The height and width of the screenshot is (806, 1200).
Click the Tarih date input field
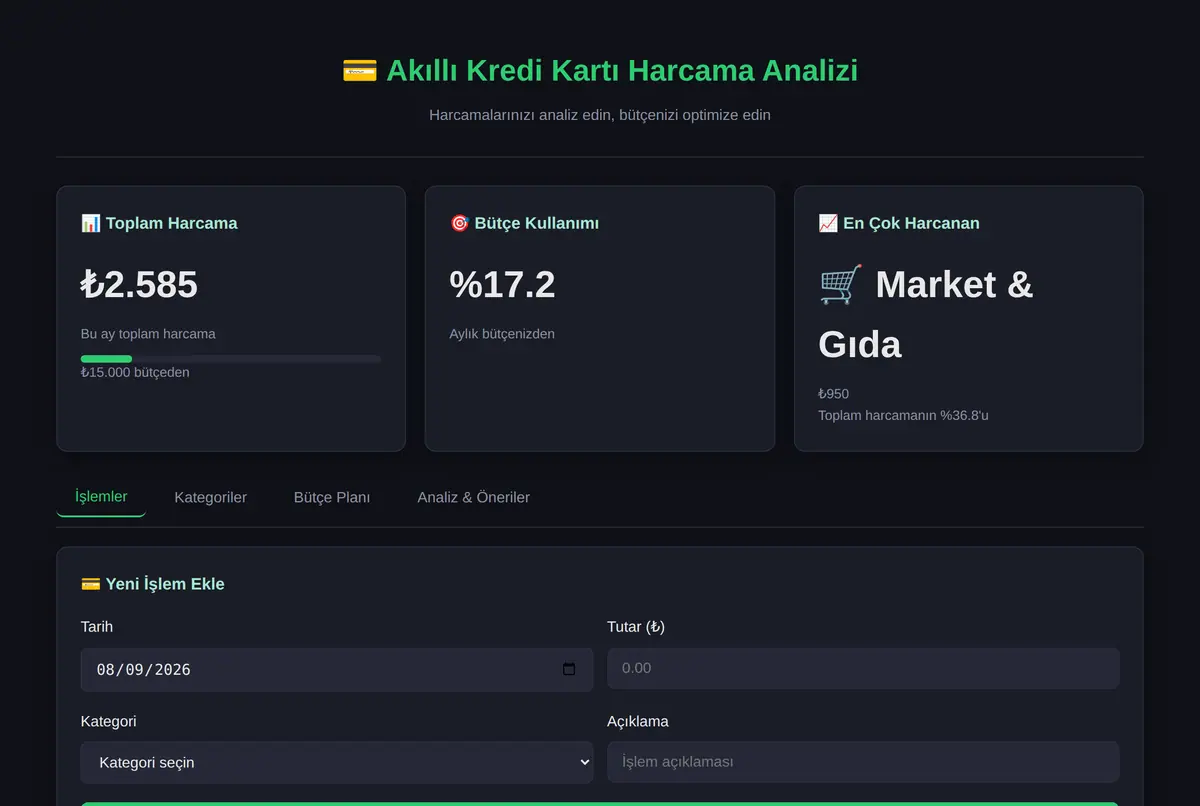pyautogui.click(x=337, y=669)
